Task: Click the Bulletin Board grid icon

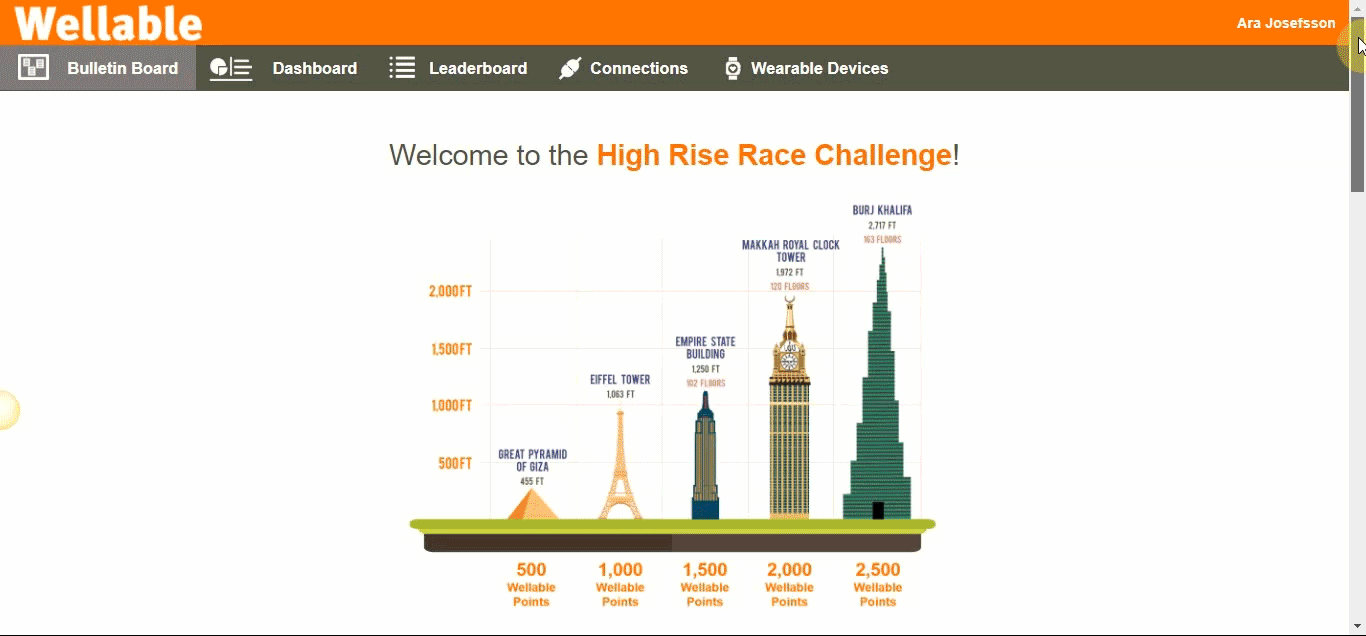Action: 33,68
